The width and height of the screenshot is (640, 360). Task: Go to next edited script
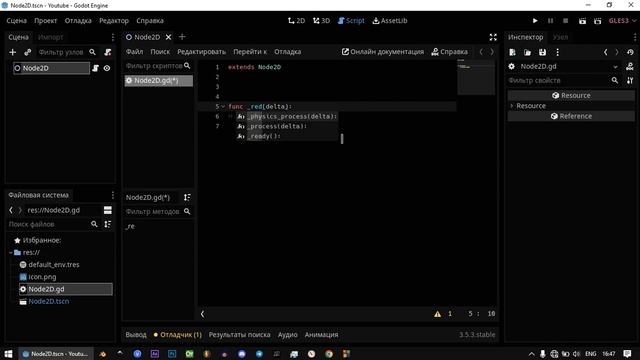492,52
